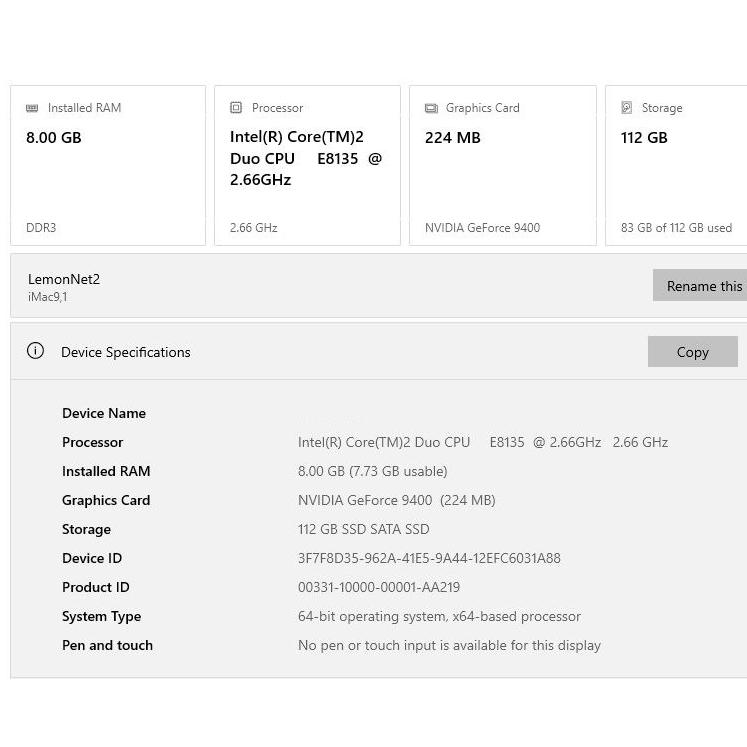The height and width of the screenshot is (747, 747).
Task: Click the Product ID label
Action: (96, 587)
